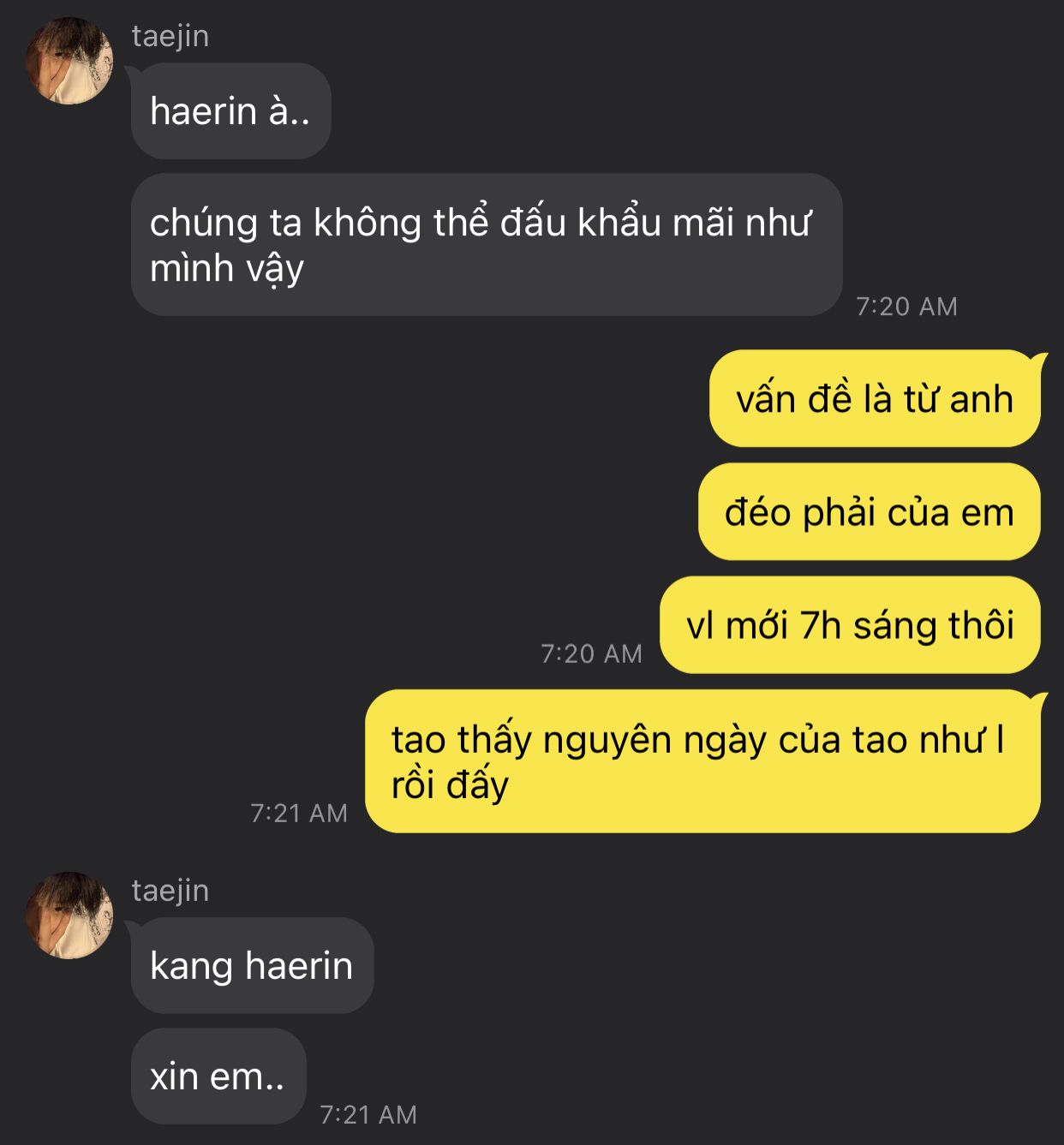
Task: Click the 7:21 AM timestamp after 'xin em..'
Action: click(368, 1115)
